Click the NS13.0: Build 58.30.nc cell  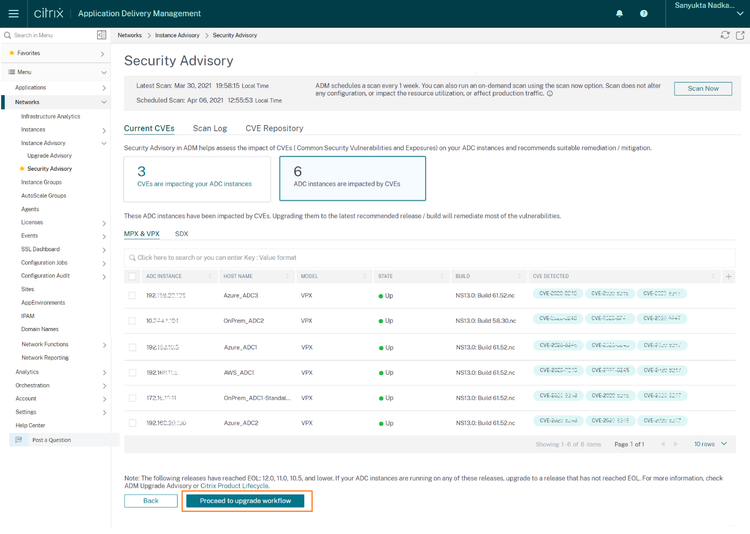(x=485, y=321)
